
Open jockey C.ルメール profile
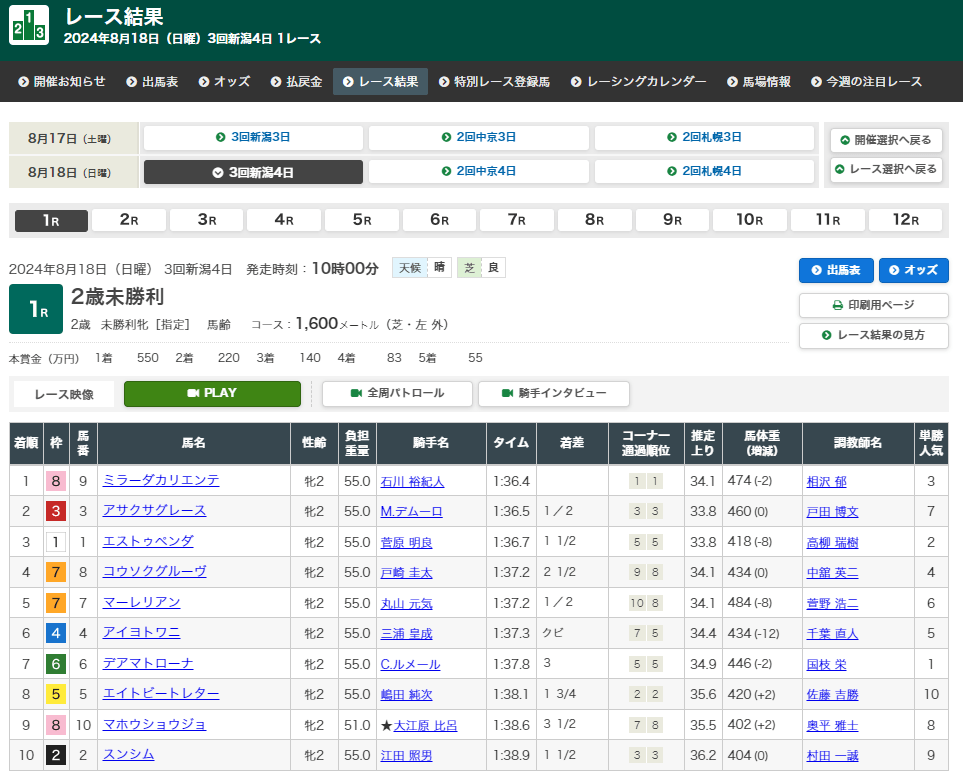coord(410,665)
